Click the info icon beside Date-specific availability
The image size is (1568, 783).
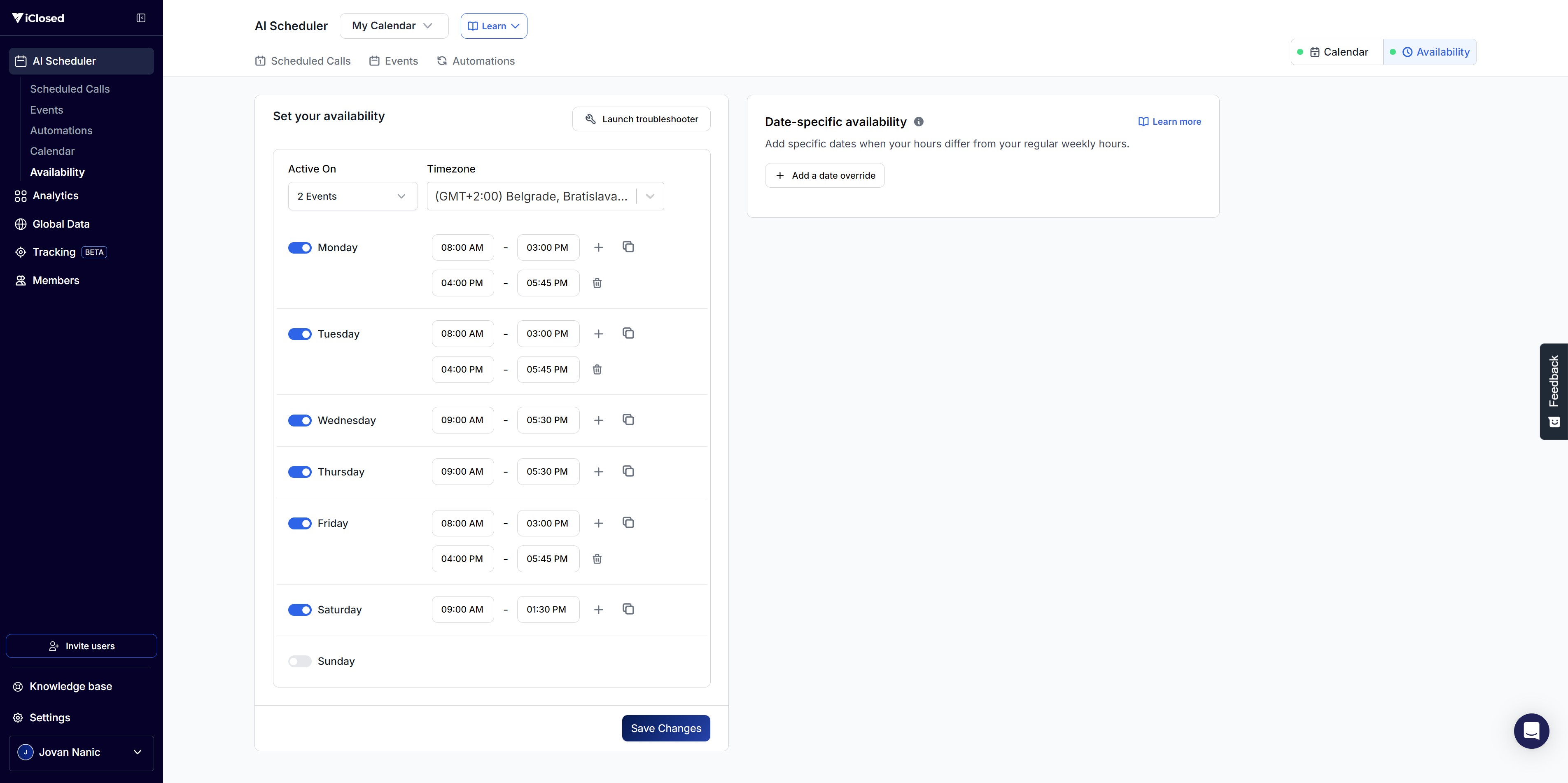pyautogui.click(x=919, y=122)
